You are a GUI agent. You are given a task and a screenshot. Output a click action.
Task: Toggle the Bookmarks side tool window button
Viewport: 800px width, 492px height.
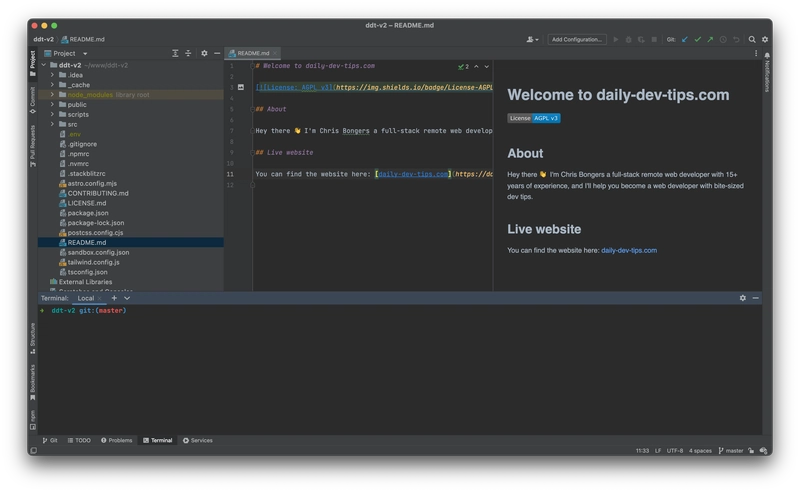[x=33, y=382]
